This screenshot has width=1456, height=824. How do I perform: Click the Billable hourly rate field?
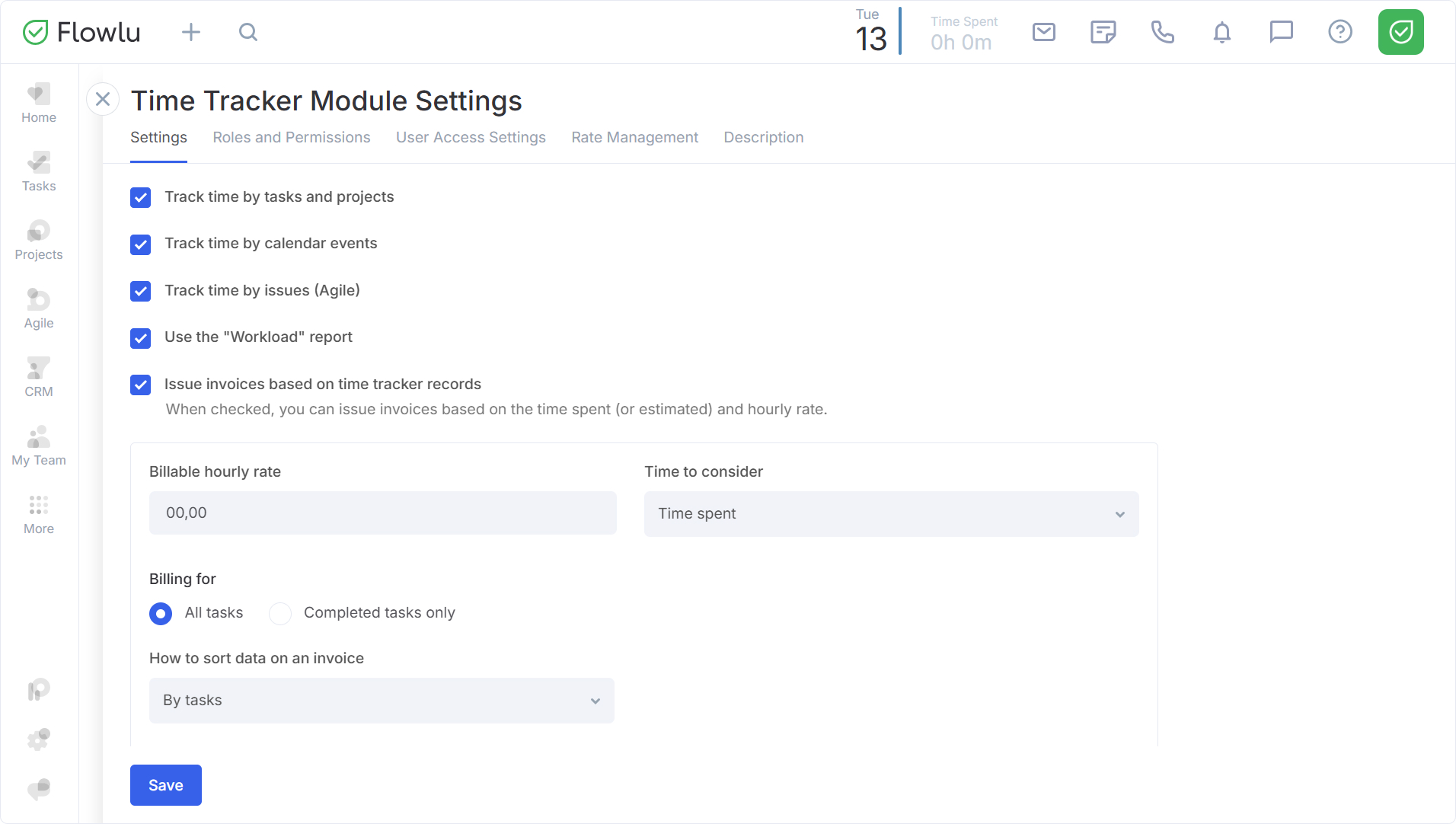[382, 513]
